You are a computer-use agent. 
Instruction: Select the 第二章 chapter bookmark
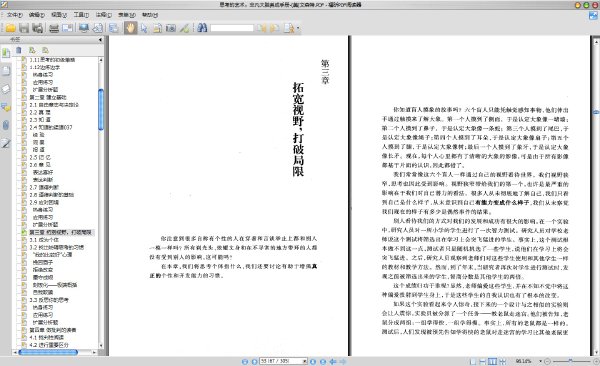pos(48,97)
